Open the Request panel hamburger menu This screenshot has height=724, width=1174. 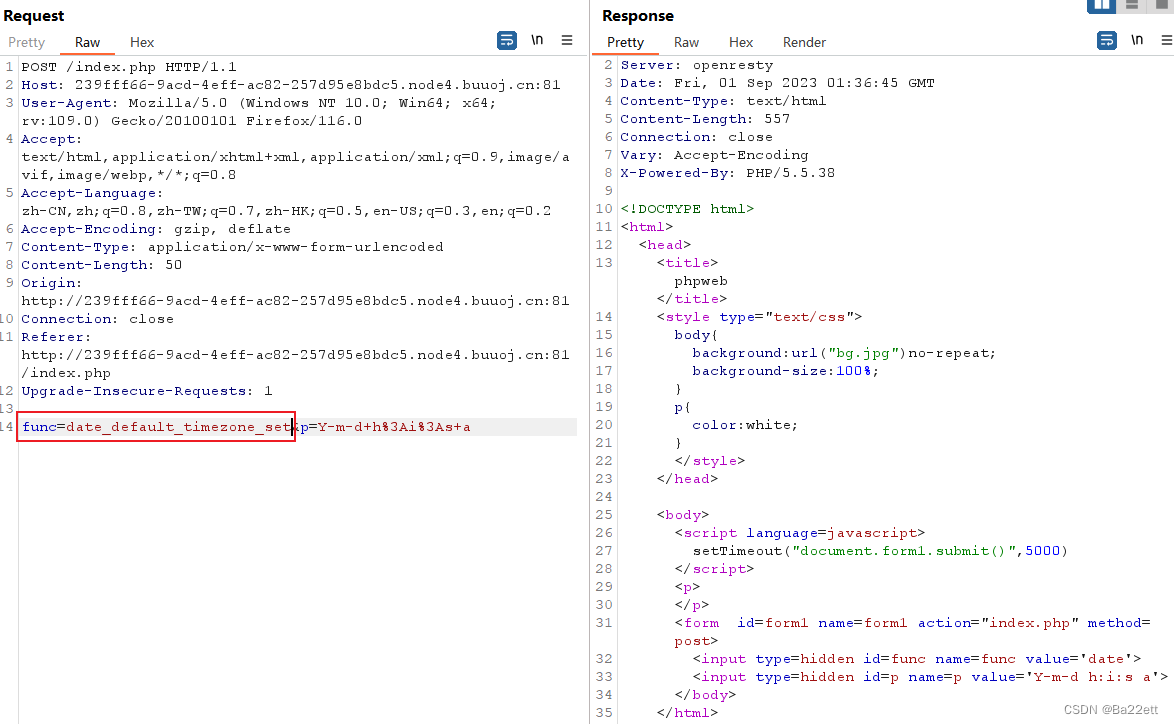tap(567, 40)
